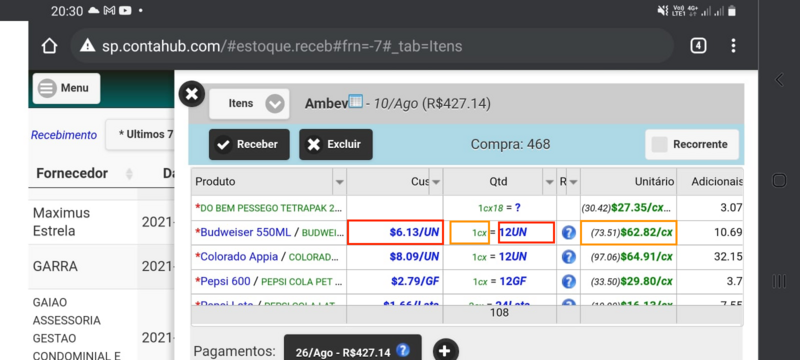Add a new payment with plus icon

pyautogui.click(x=445, y=351)
